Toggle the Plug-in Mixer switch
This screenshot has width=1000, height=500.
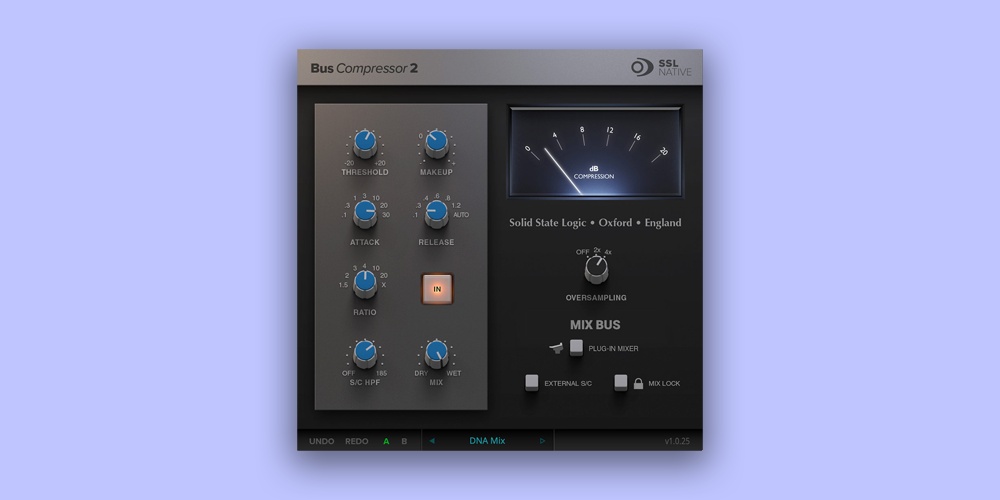(x=577, y=348)
